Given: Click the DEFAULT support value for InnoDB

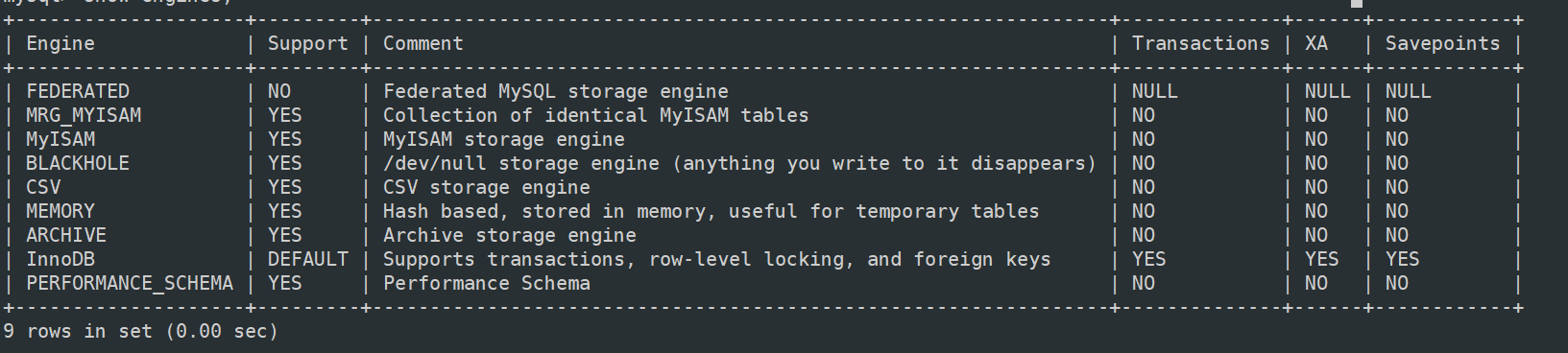Looking at the screenshot, I should (307, 259).
